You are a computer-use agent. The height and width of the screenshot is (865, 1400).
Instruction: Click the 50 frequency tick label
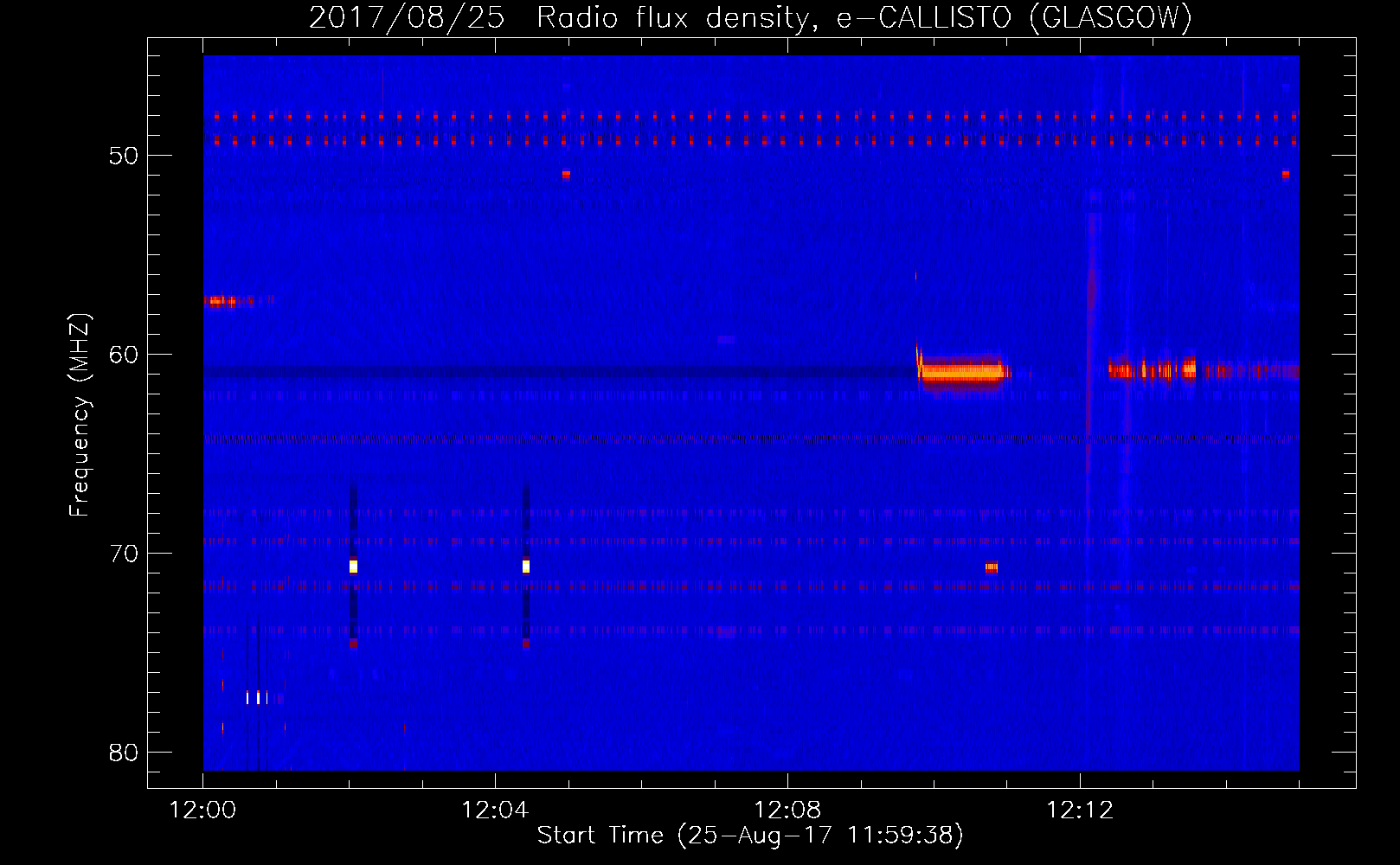tap(124, 156)
